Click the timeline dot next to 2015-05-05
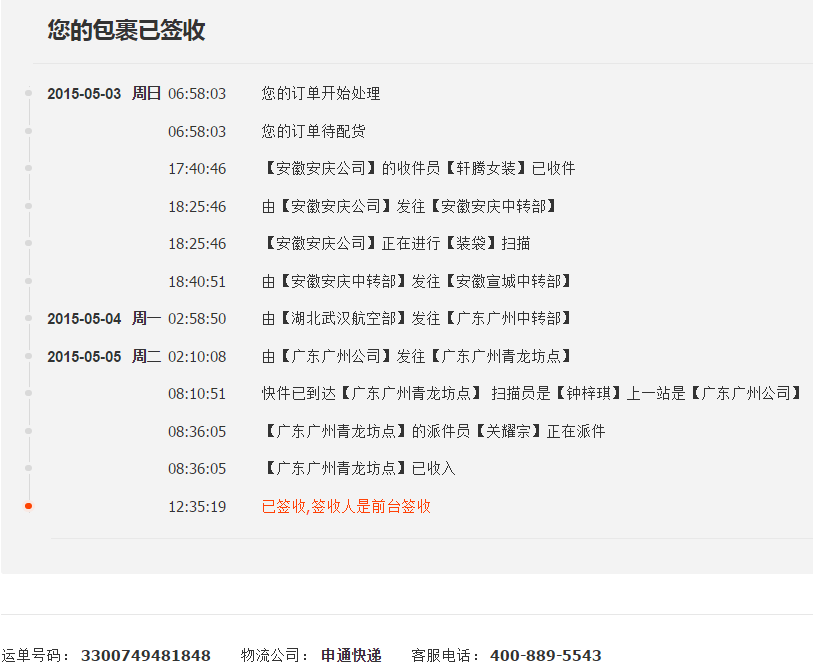The width and height of the screenshot is (813, 665). [28, 356]
